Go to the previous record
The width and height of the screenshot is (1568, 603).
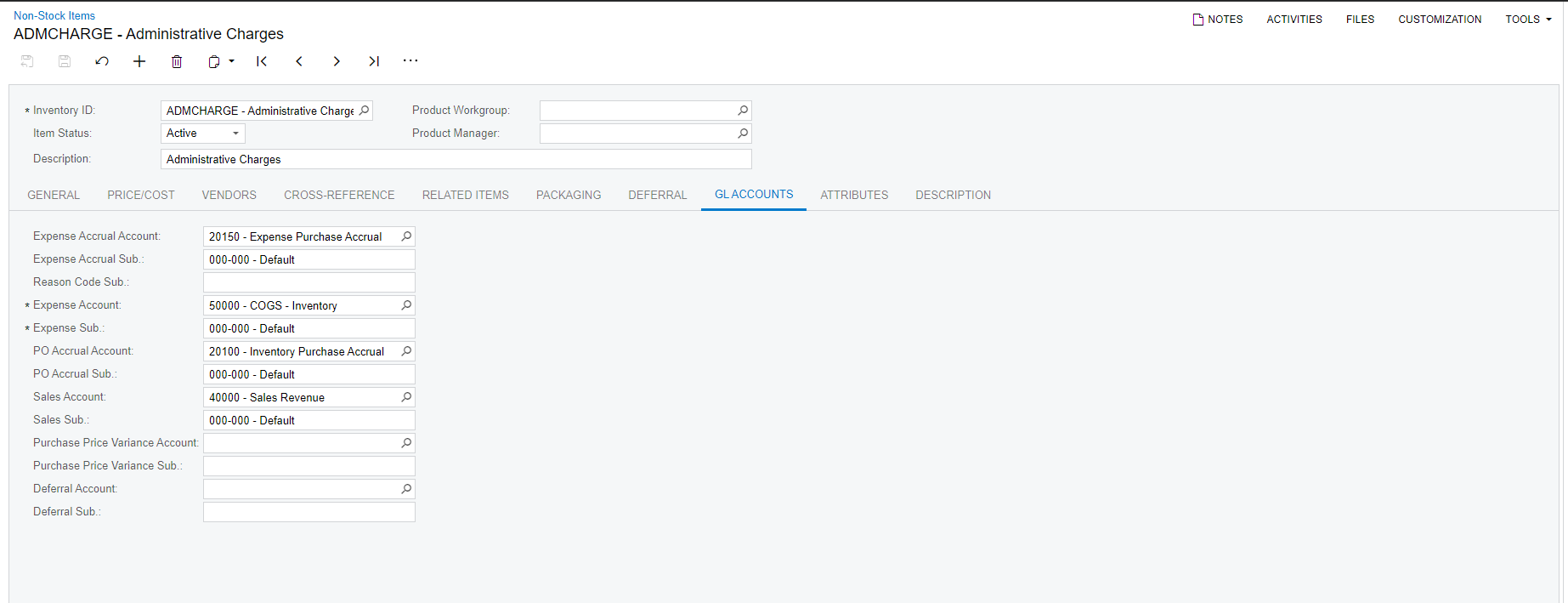pyautogui.click(x=299, y=61)
